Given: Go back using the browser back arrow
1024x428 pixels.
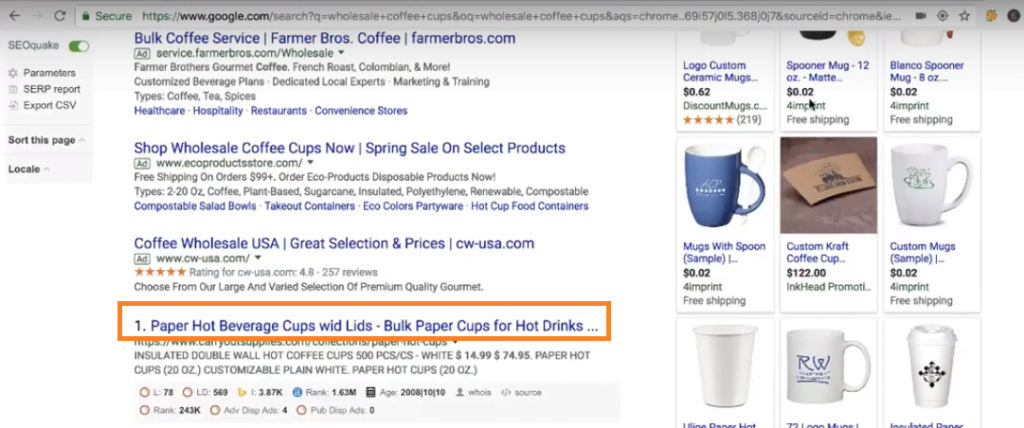Looking at the screenshot, I should click(14, 15).
